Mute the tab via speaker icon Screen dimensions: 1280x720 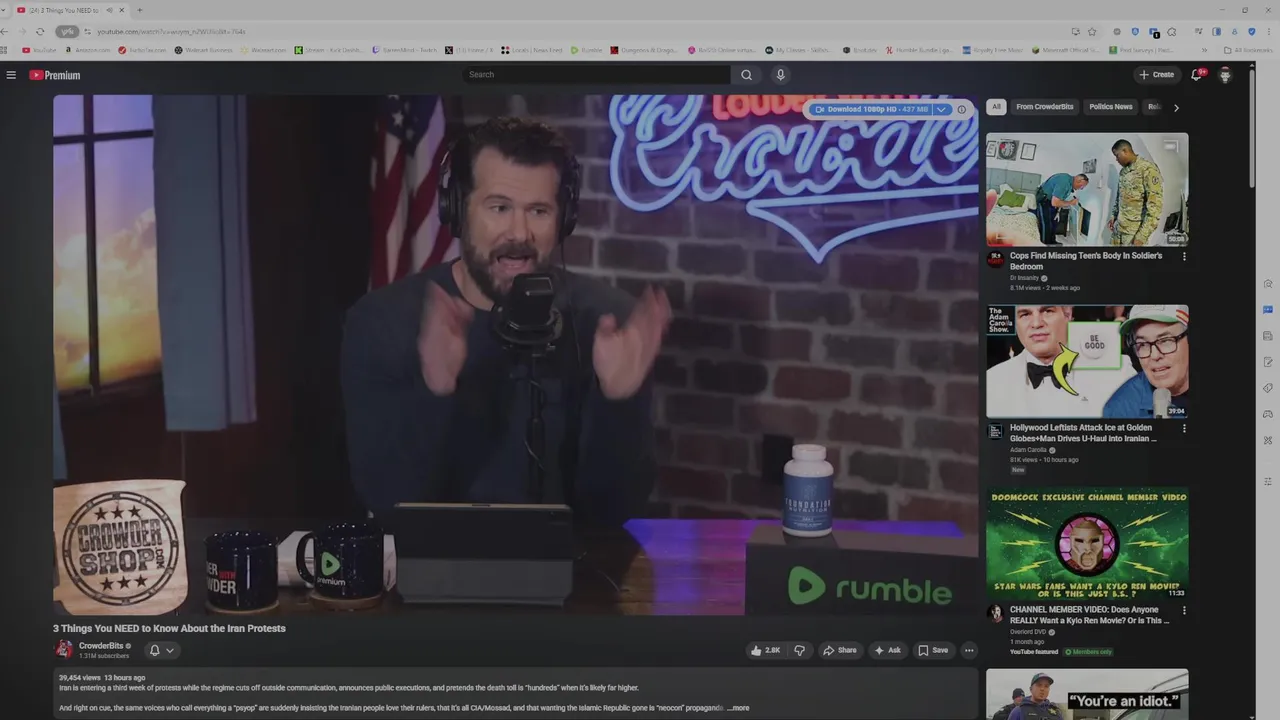click(109, 10)
